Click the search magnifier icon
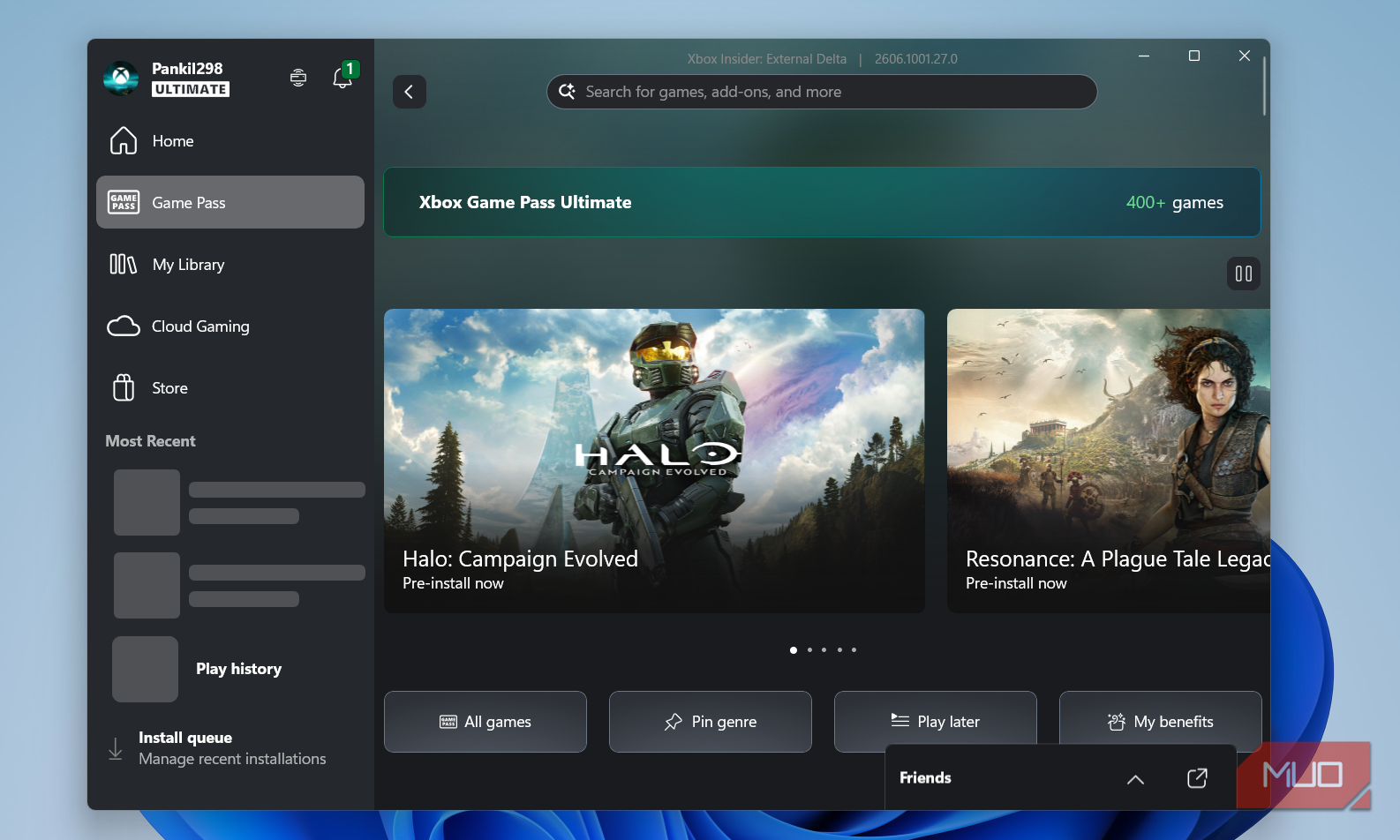The width and height of the screenshot is (1400, 840). click(x=567, y=92)
